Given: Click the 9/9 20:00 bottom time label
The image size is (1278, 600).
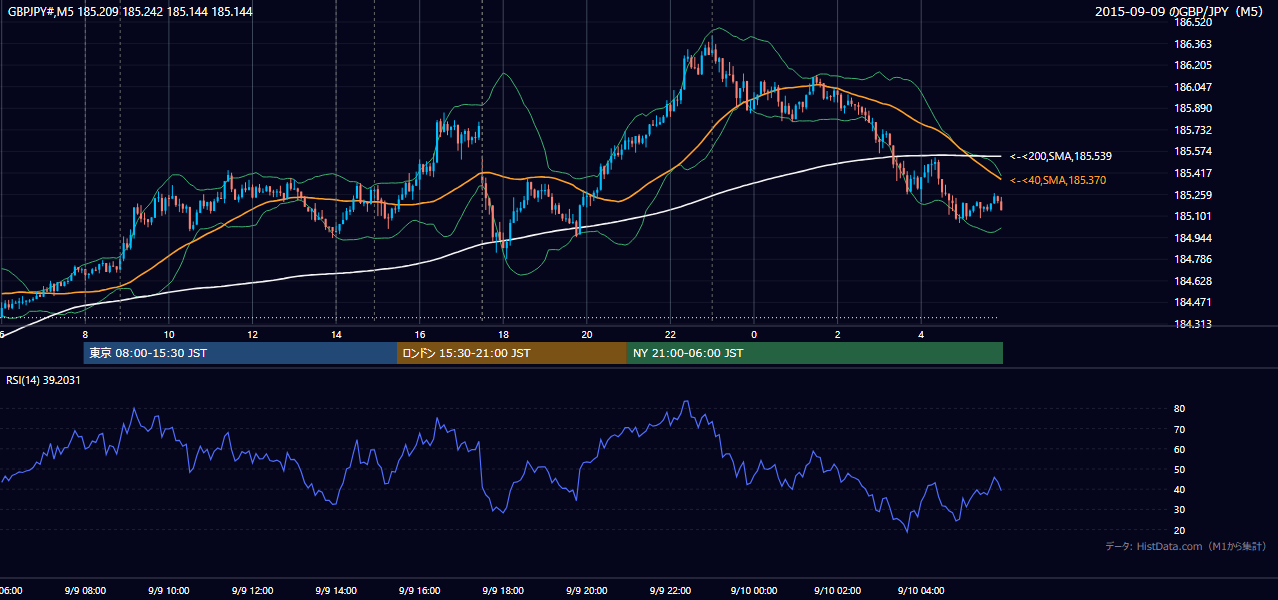Looking at the screenshot, I should [586, 590].
